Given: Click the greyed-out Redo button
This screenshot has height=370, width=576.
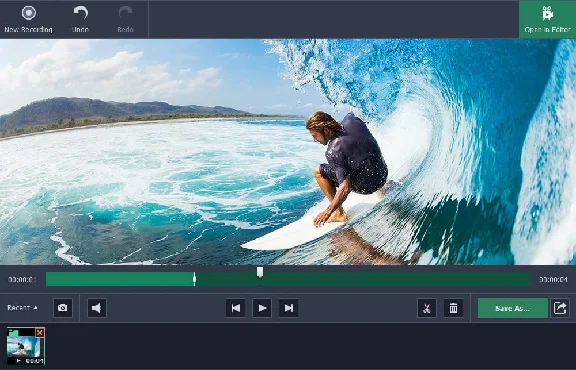Looking at the screenshot, I should (x=125, y=19).
